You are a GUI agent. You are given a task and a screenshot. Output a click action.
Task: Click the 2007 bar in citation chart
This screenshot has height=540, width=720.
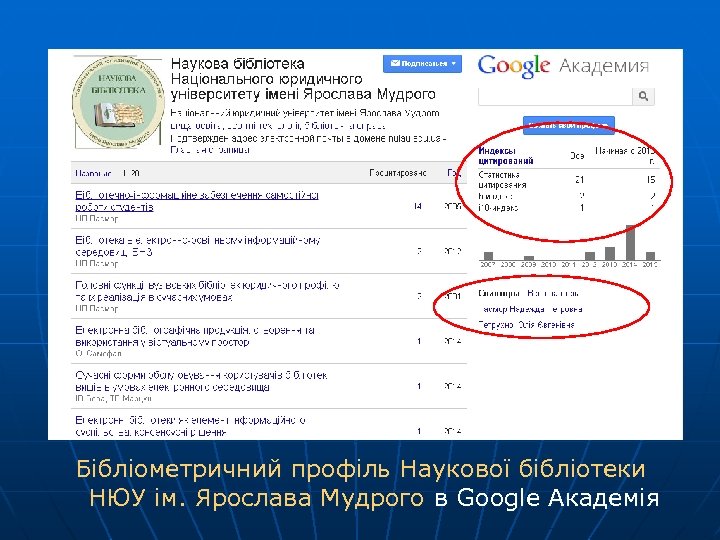[489, 256]
